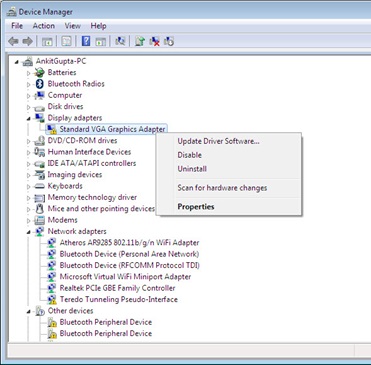Open the View menu
The image size is (371, 365).
click(73, 26)
